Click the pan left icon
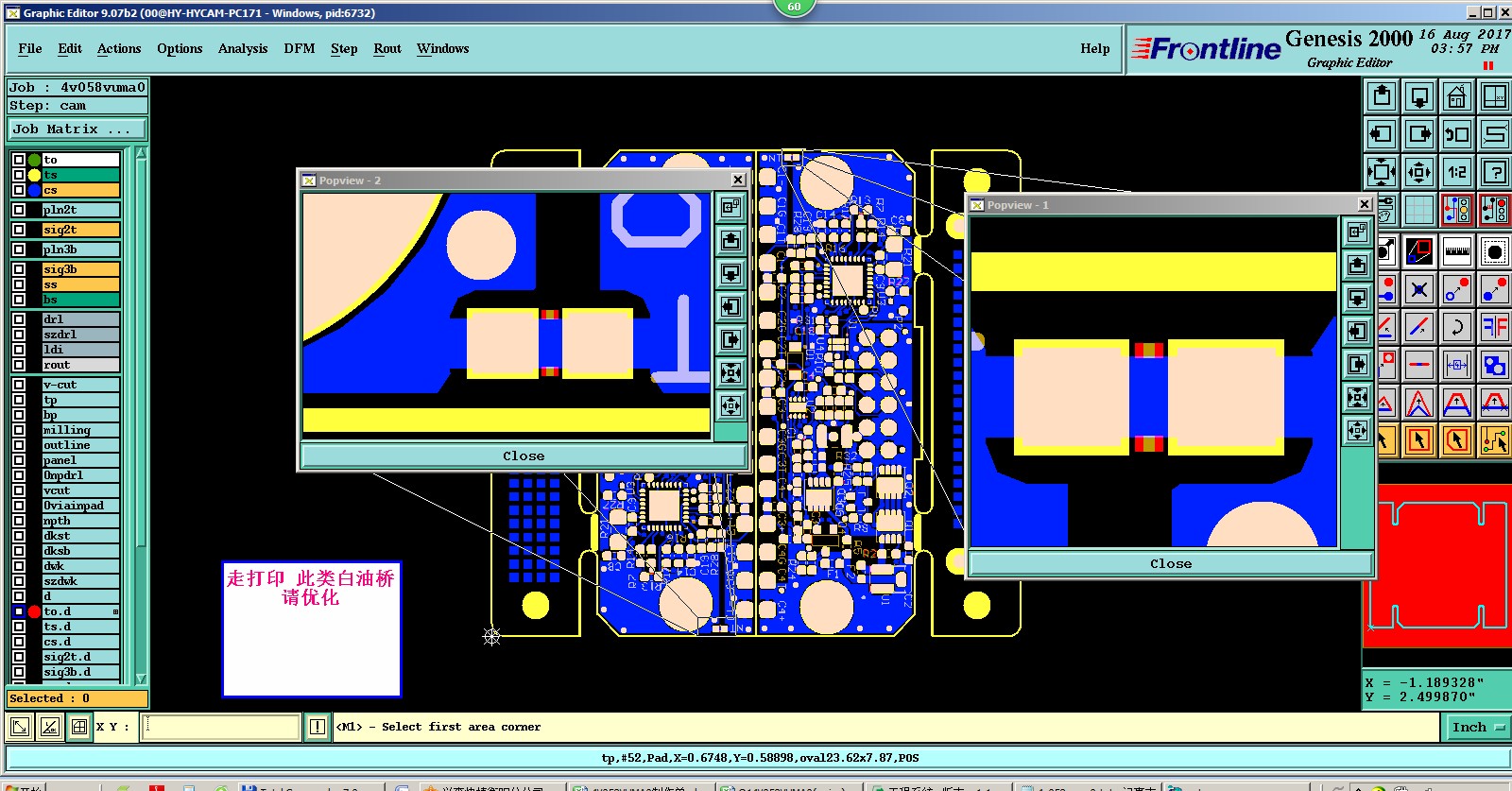The height and width of the screenshot is (791, 1512). (x=1382, y=134)
